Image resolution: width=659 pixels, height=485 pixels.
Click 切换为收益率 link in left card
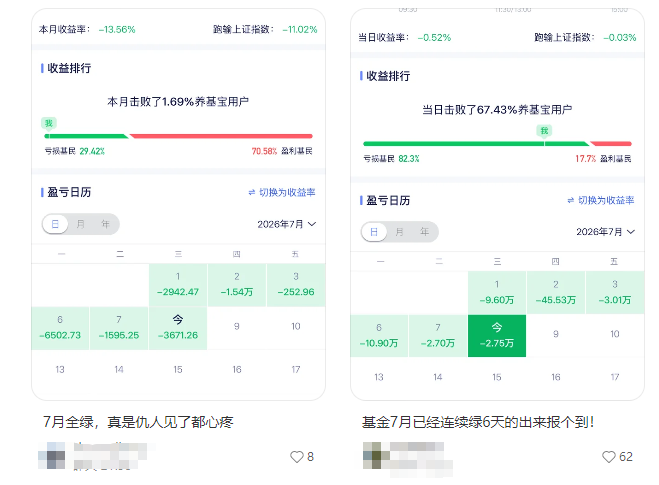click(x=282, y=192)
